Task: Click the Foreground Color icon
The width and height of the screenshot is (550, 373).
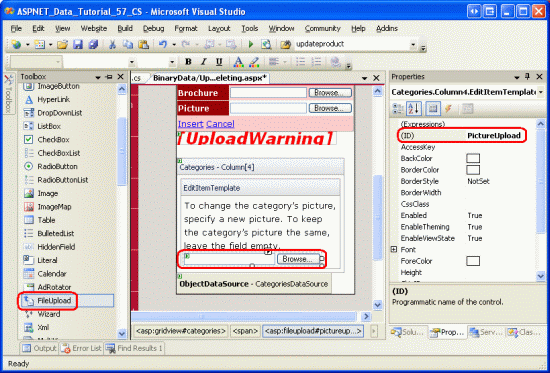Action: point(239,62)
